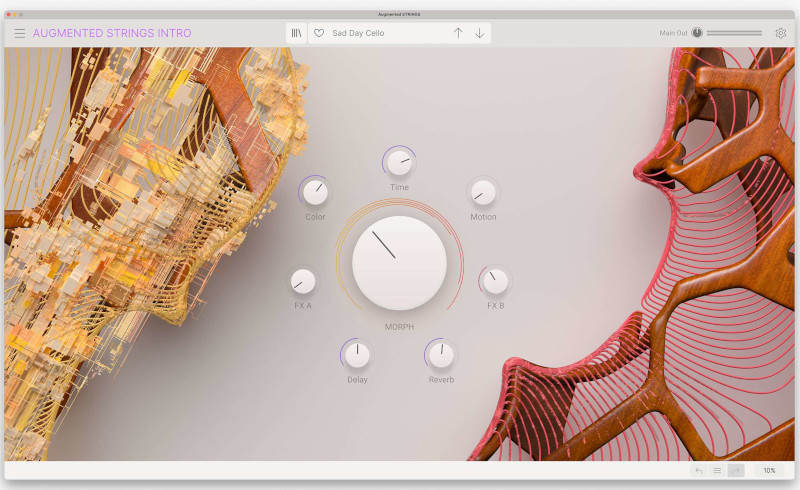The image size is (800, 490).
Task: Click the AUGMENTED STRINGS INTRO title
Action: [112, 33]
